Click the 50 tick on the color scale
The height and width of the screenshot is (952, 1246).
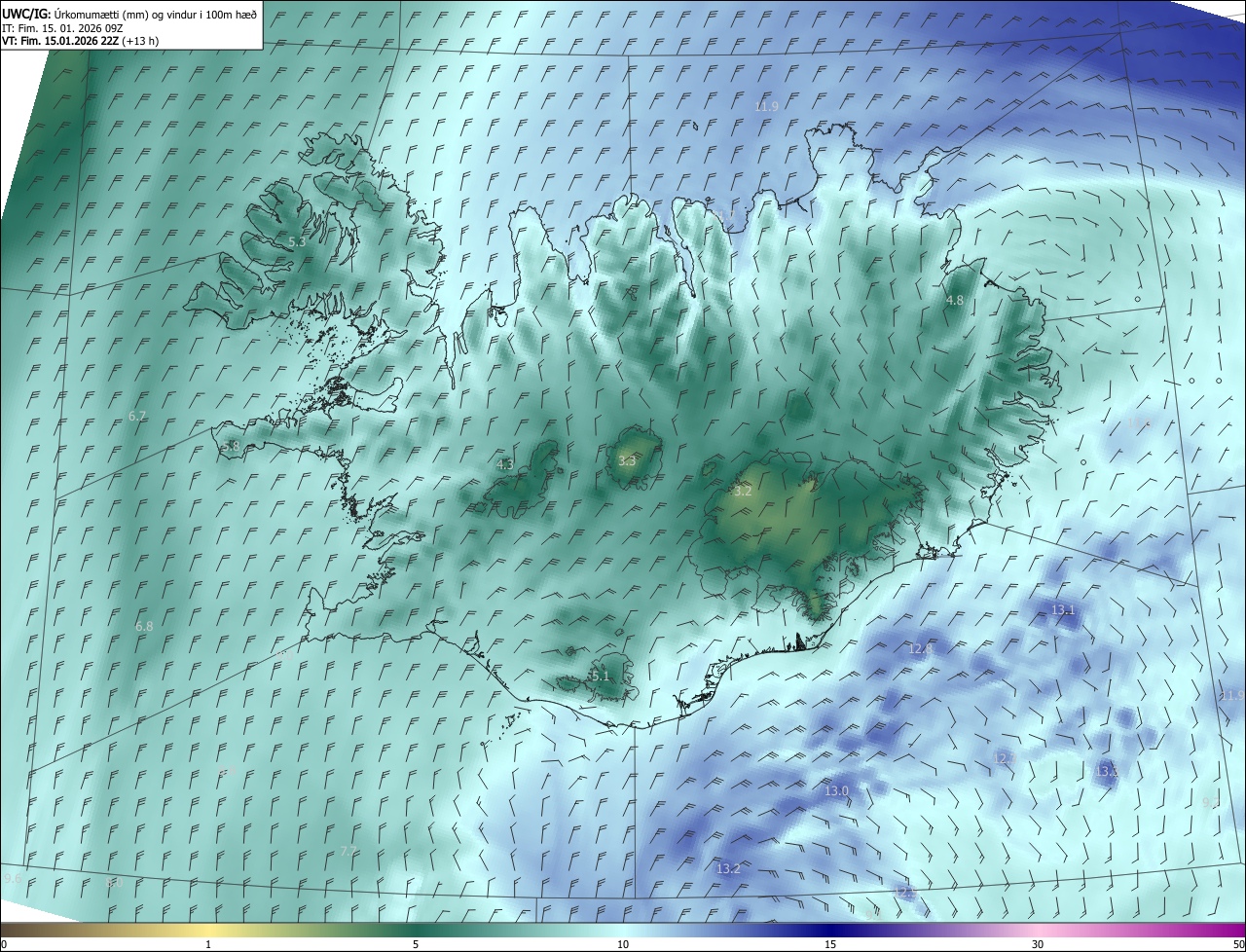[x=1238, y=944]
